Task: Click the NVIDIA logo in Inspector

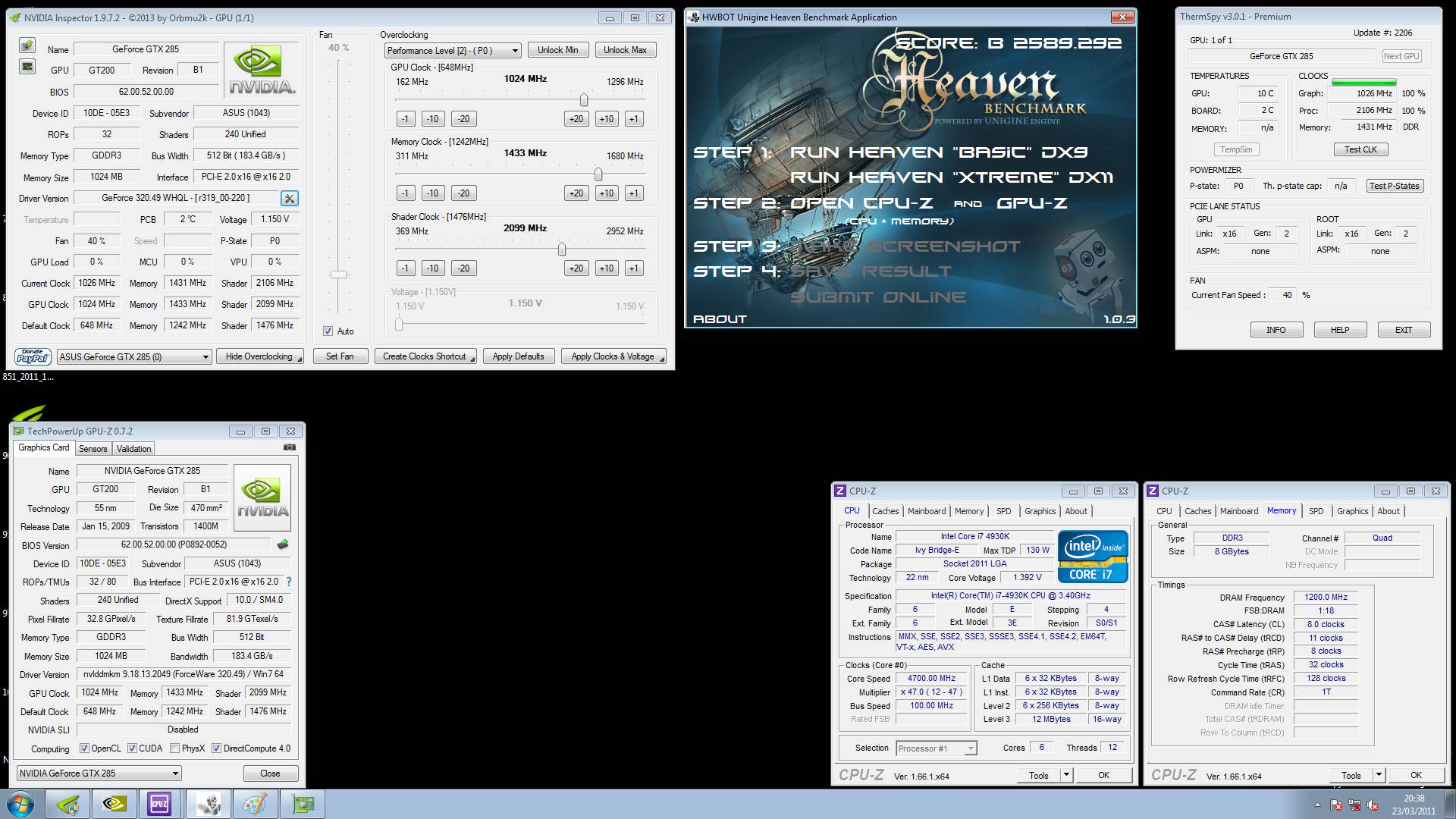Action: pos(262,70)
